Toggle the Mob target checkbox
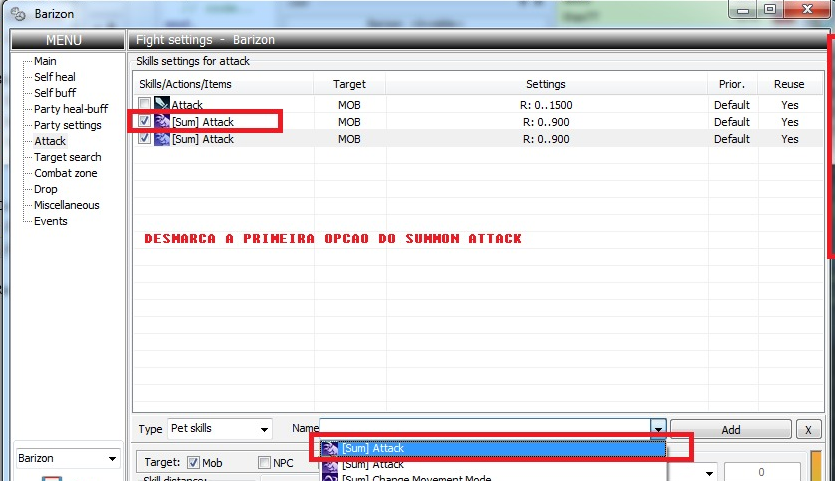835x481 pixels. tap(193, 463)
